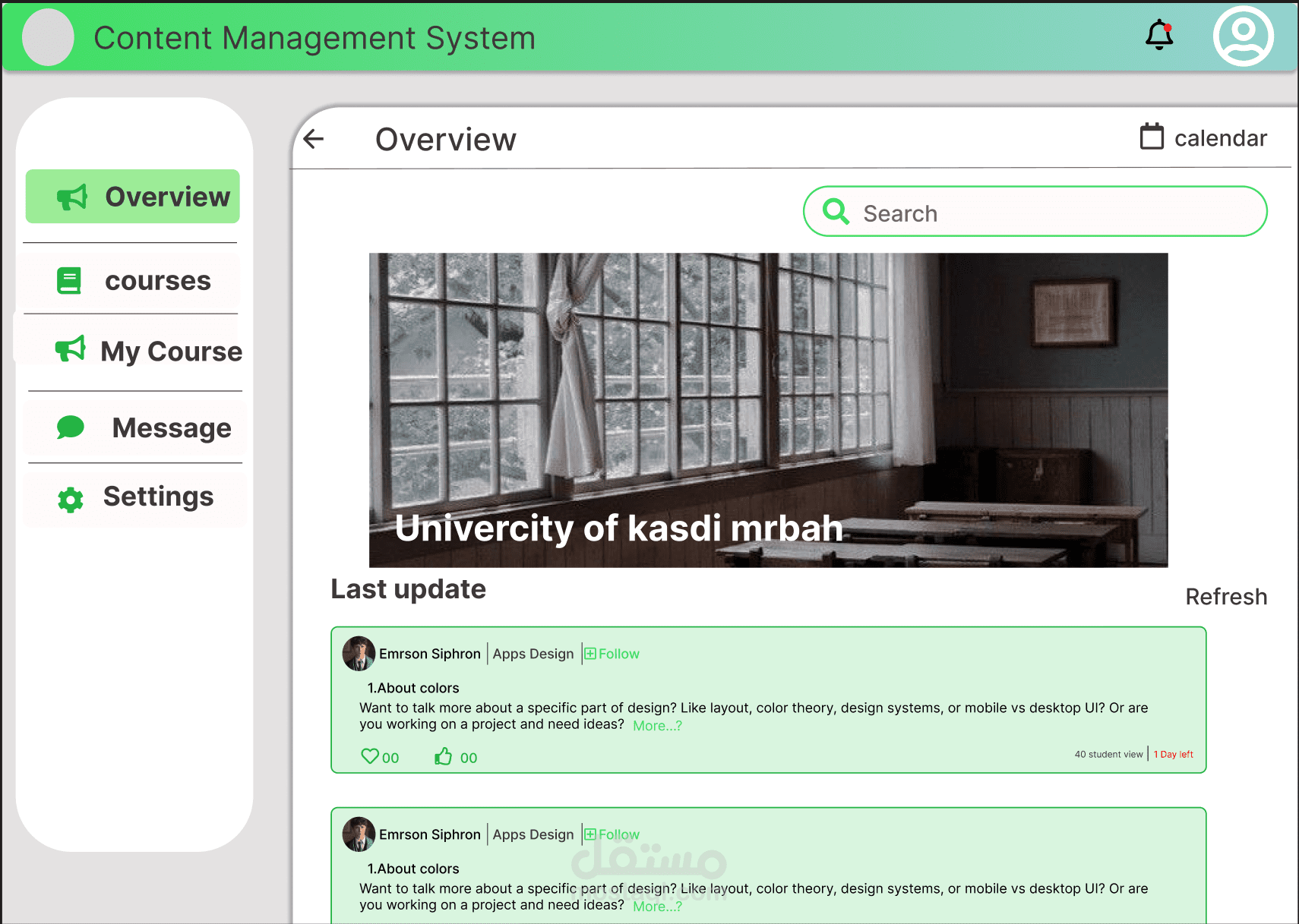The image size is (1299, 924).
Task: Click the plus icon beside first Follow
Action: [x=590, y=654]
